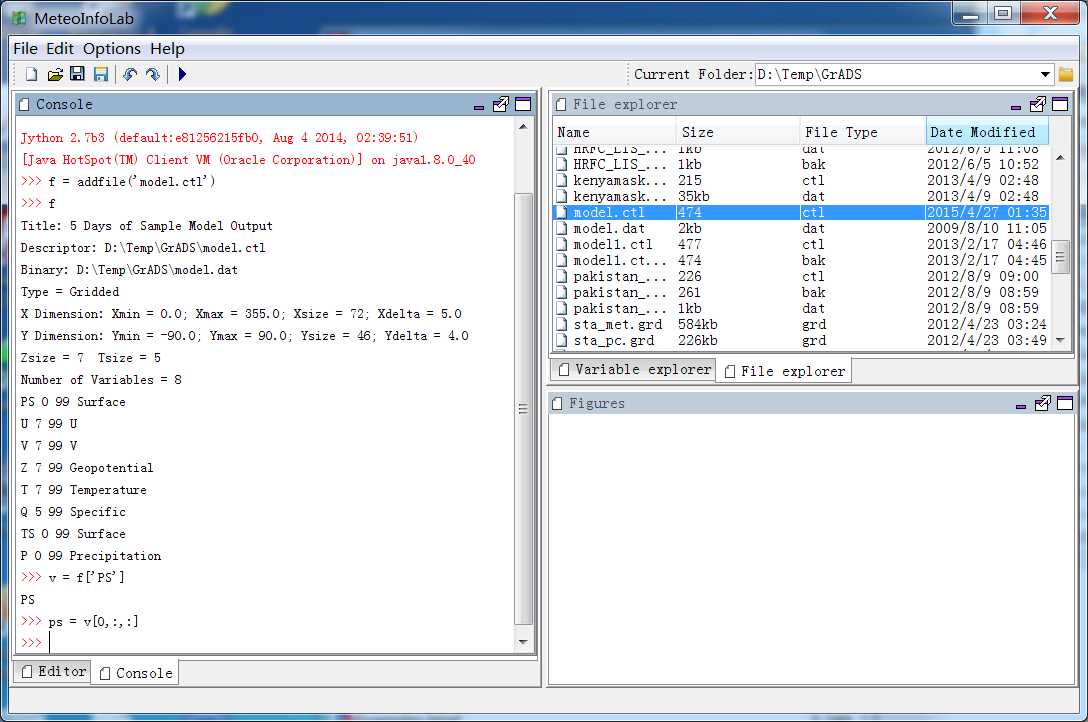
Task: Click console scrollbar up arrow
Action: 523,127
